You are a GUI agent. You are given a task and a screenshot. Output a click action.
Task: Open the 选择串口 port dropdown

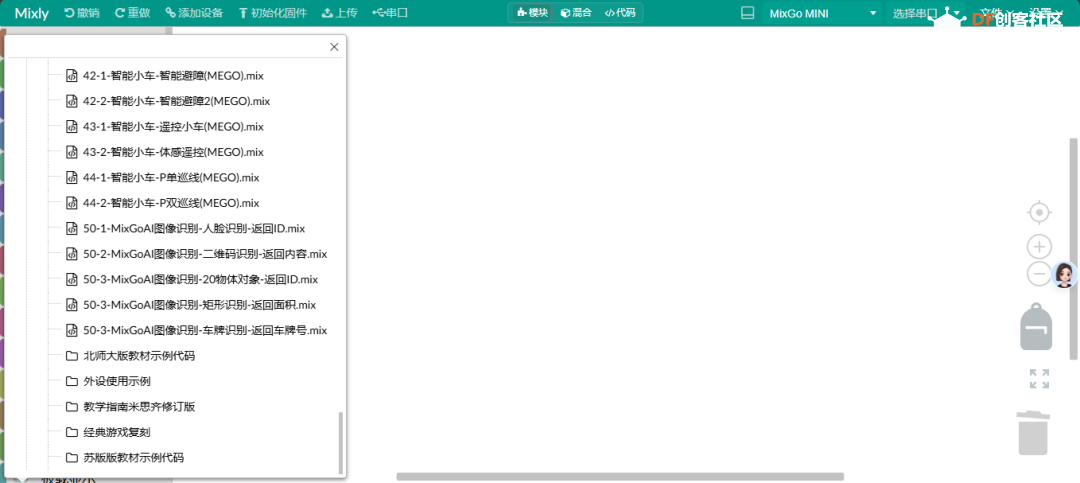click(x=926, y=12)
